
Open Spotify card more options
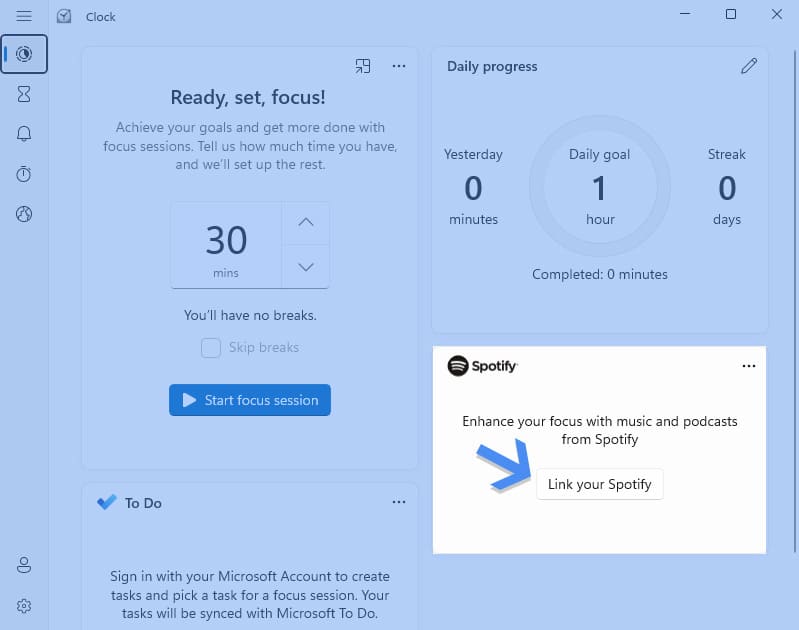click(x=749, y=366)
